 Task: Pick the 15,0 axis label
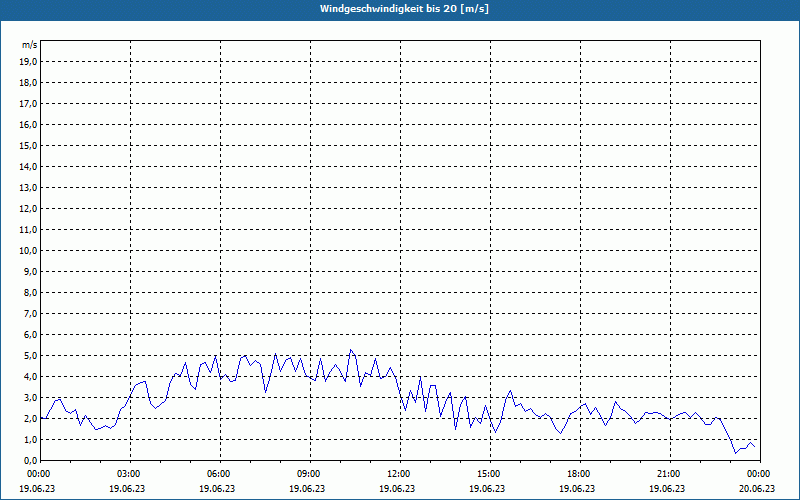click(x=29, y=145)
